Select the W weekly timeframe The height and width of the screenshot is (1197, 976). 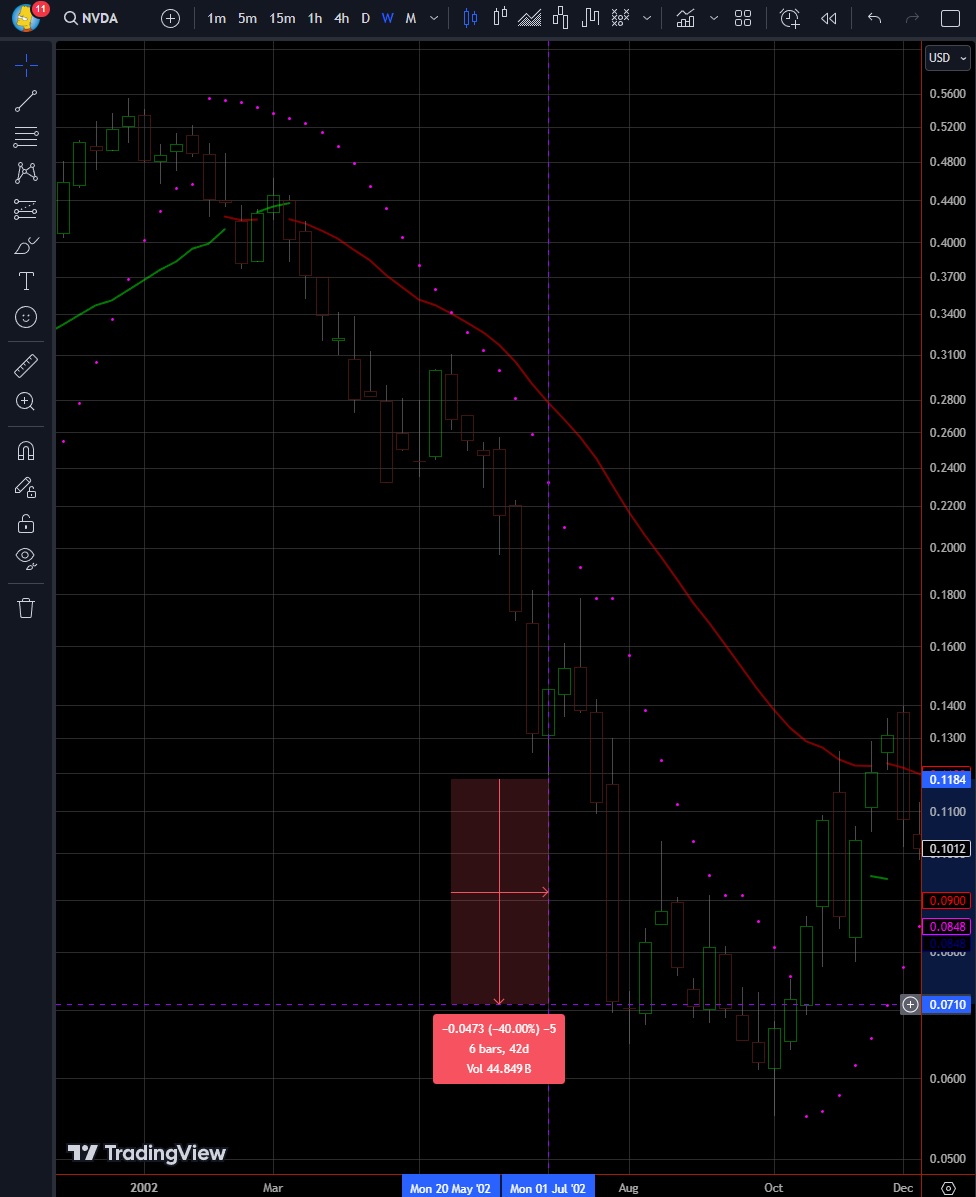[x=388, y=18]
